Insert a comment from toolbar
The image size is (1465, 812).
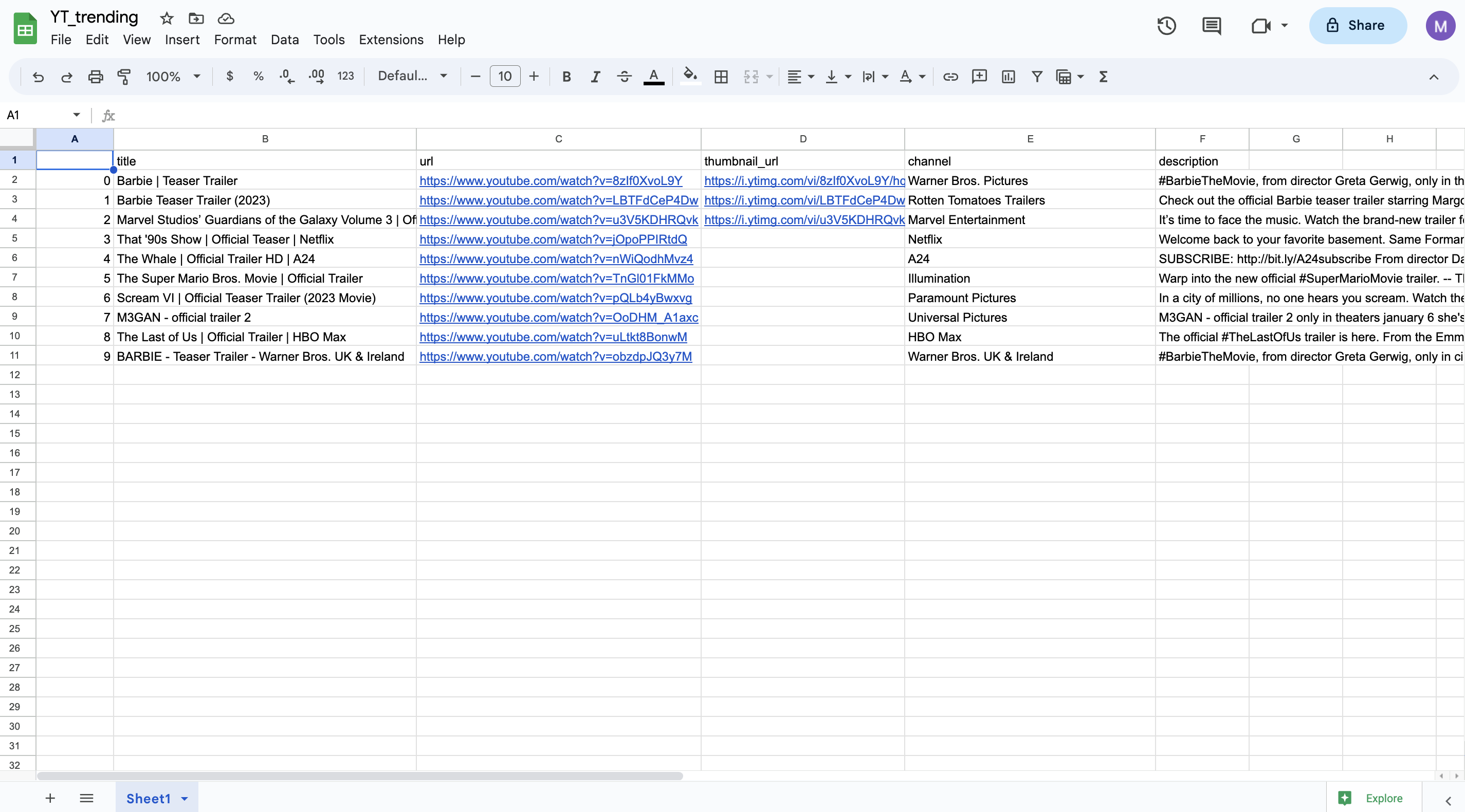pyautogui.click(x=979, y=77)
